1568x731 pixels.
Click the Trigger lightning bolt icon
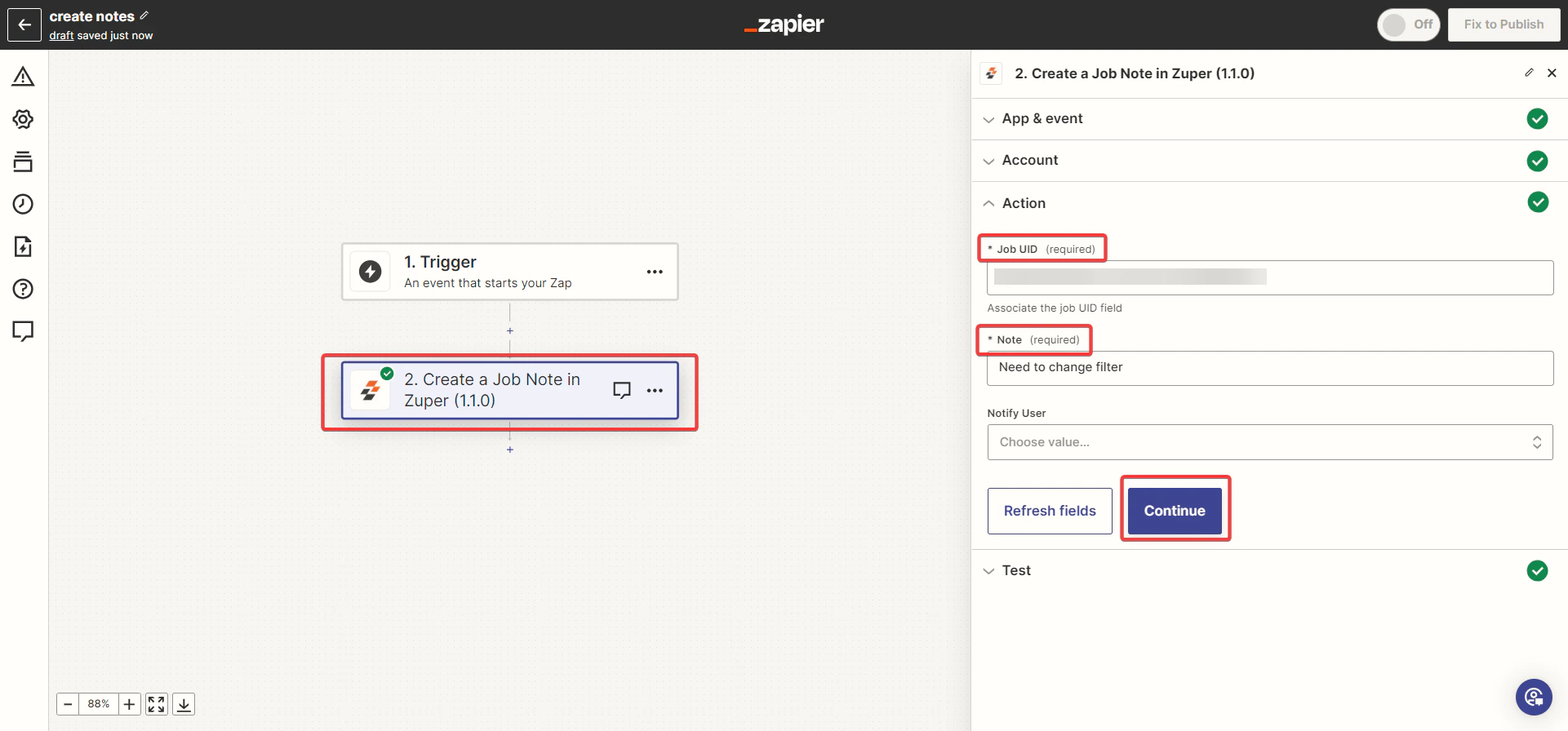(370, 272)
